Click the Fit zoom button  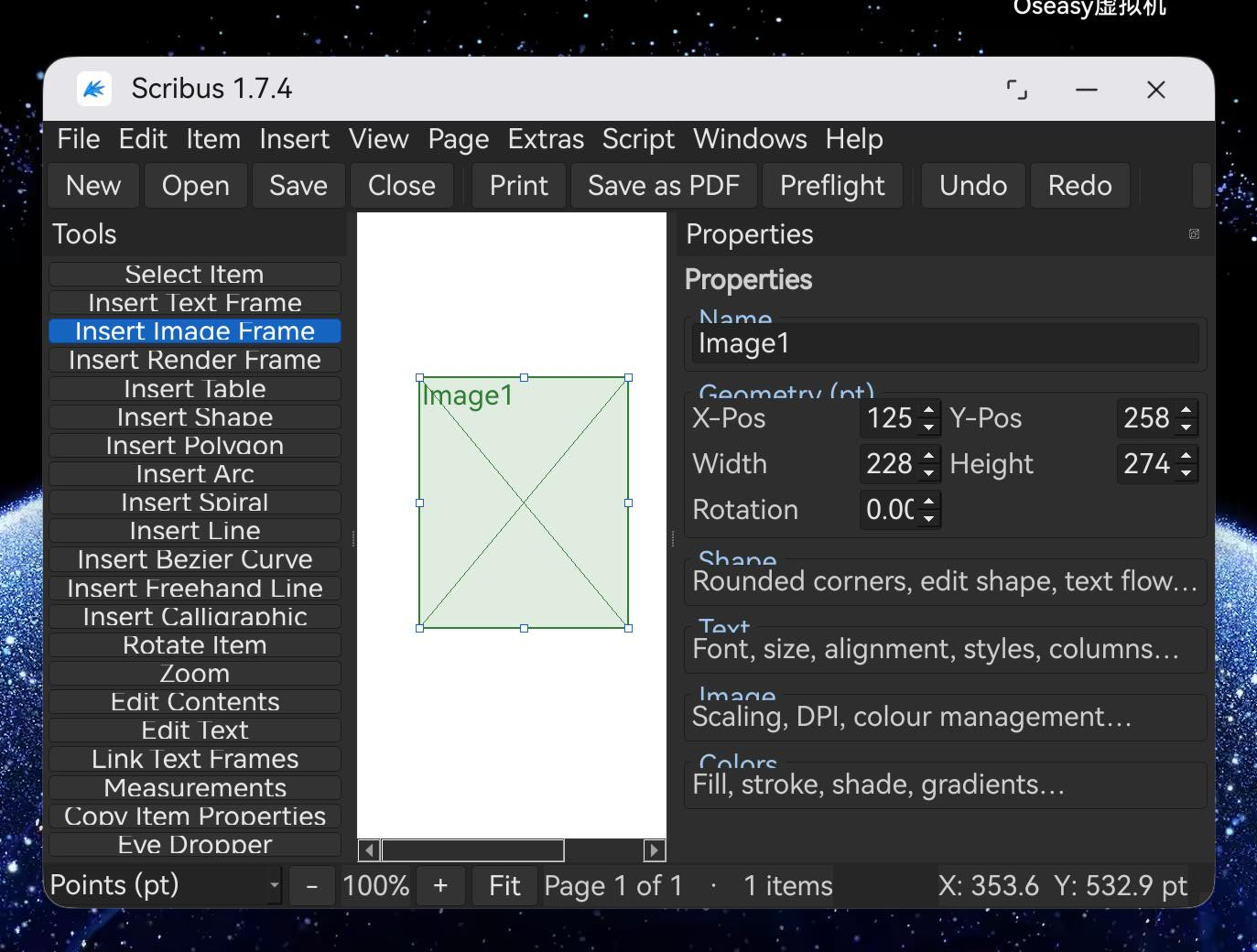point(504,886)
